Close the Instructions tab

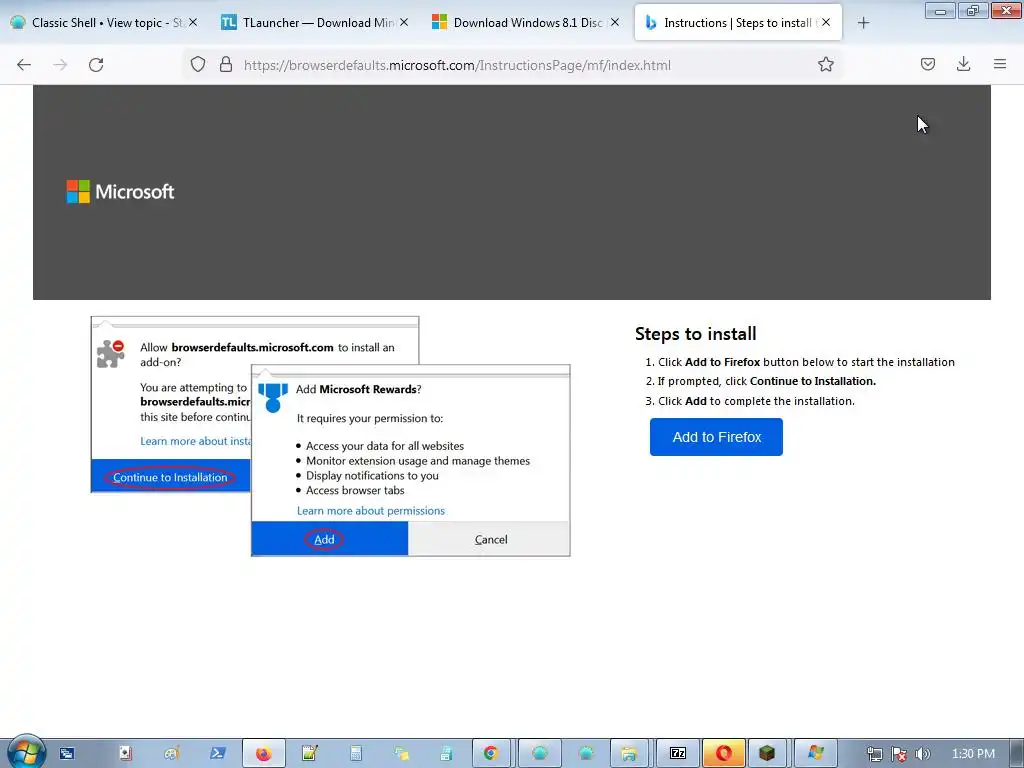click(x=826, y=22)
